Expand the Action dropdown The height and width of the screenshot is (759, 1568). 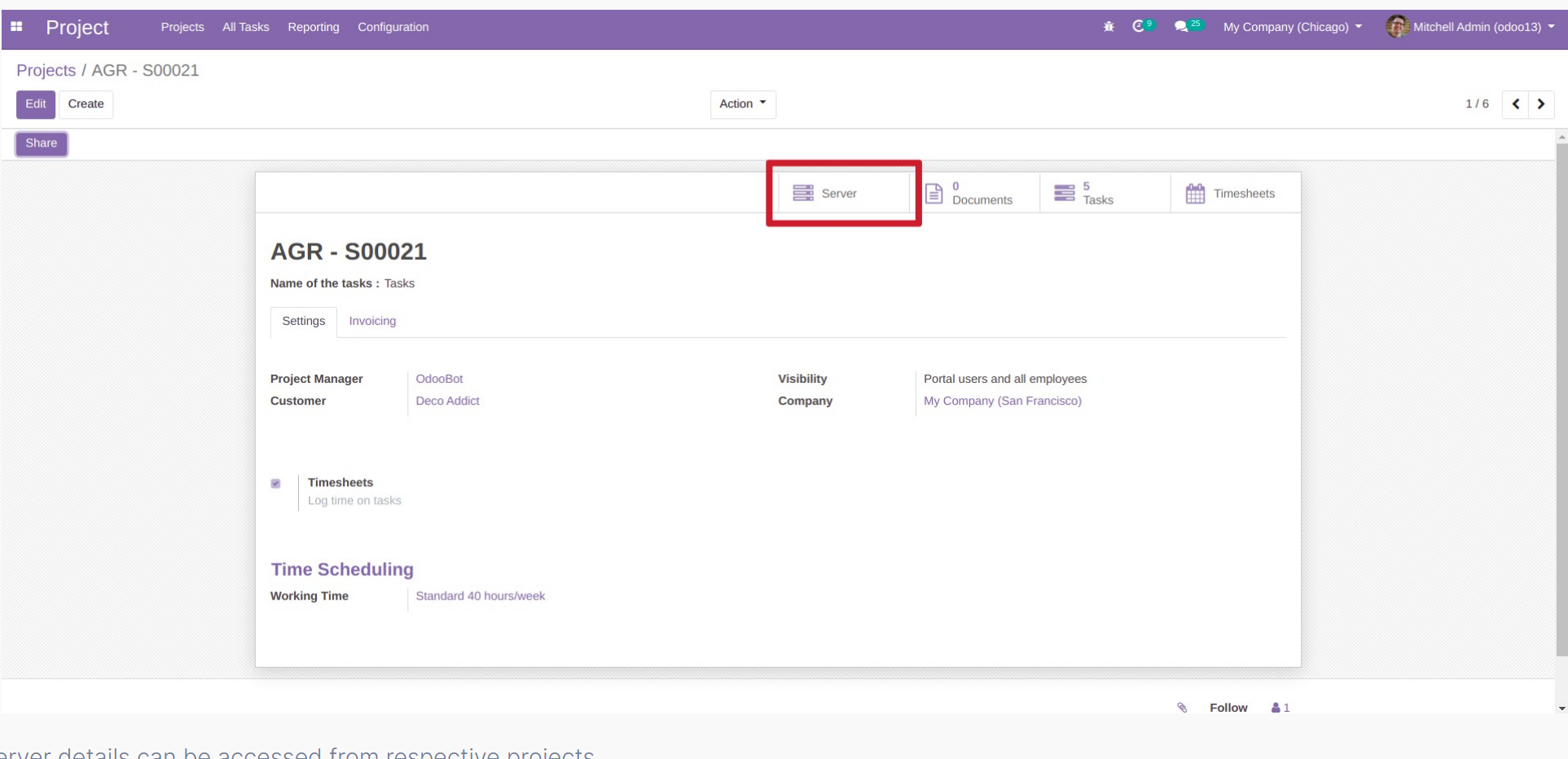coord(743,104)
